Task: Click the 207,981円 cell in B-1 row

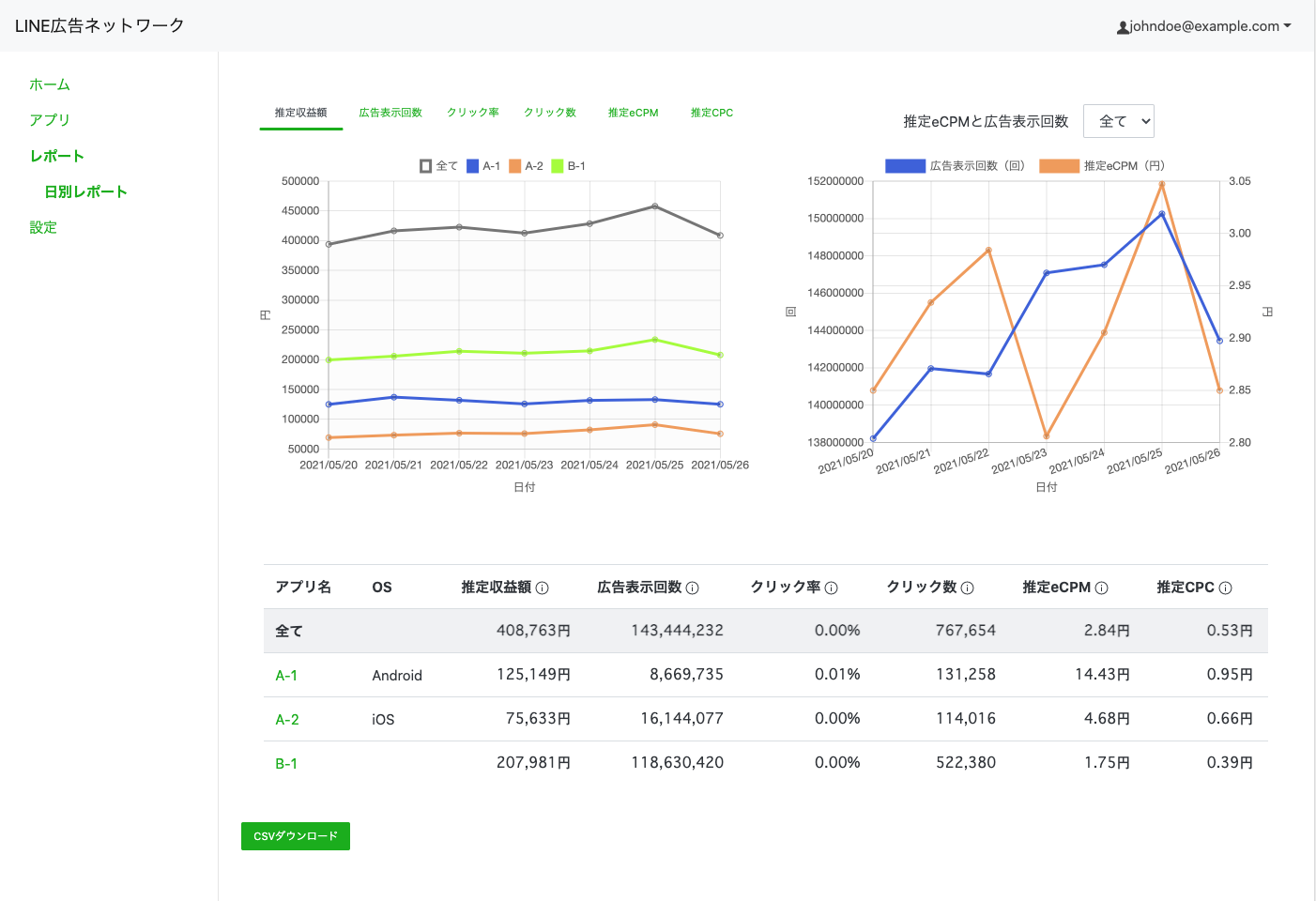Action: [x=534, y=763]
